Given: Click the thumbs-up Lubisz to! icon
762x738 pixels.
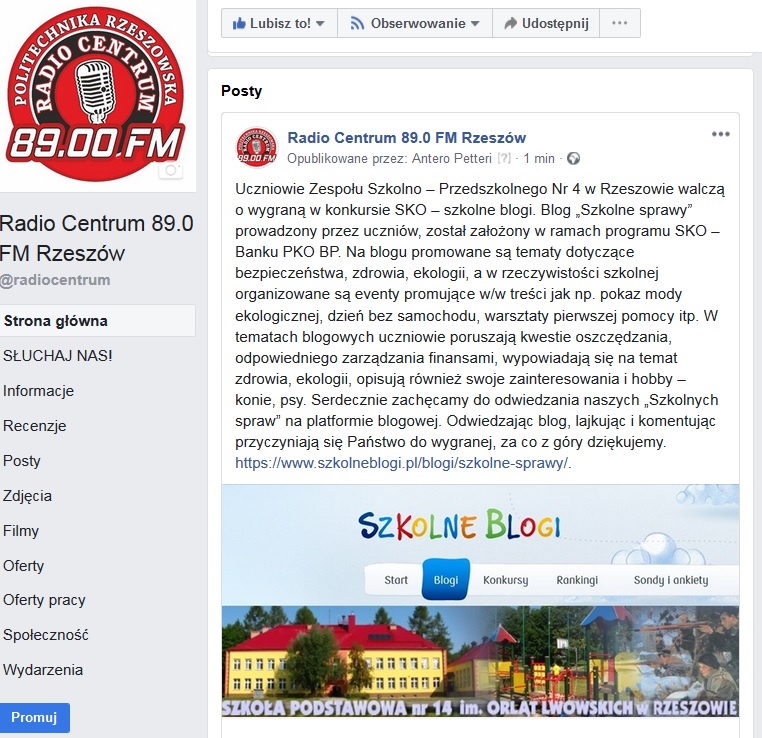Looking at the screenshot, I should pos(239,23).
